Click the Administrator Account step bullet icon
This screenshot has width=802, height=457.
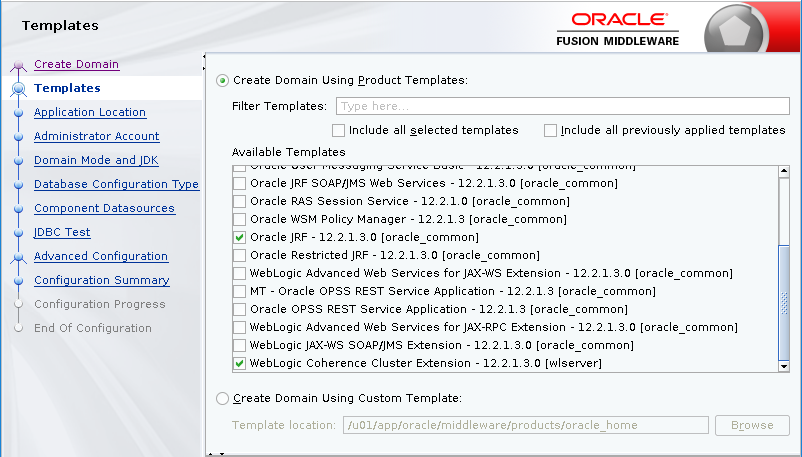tap(18, 137)
